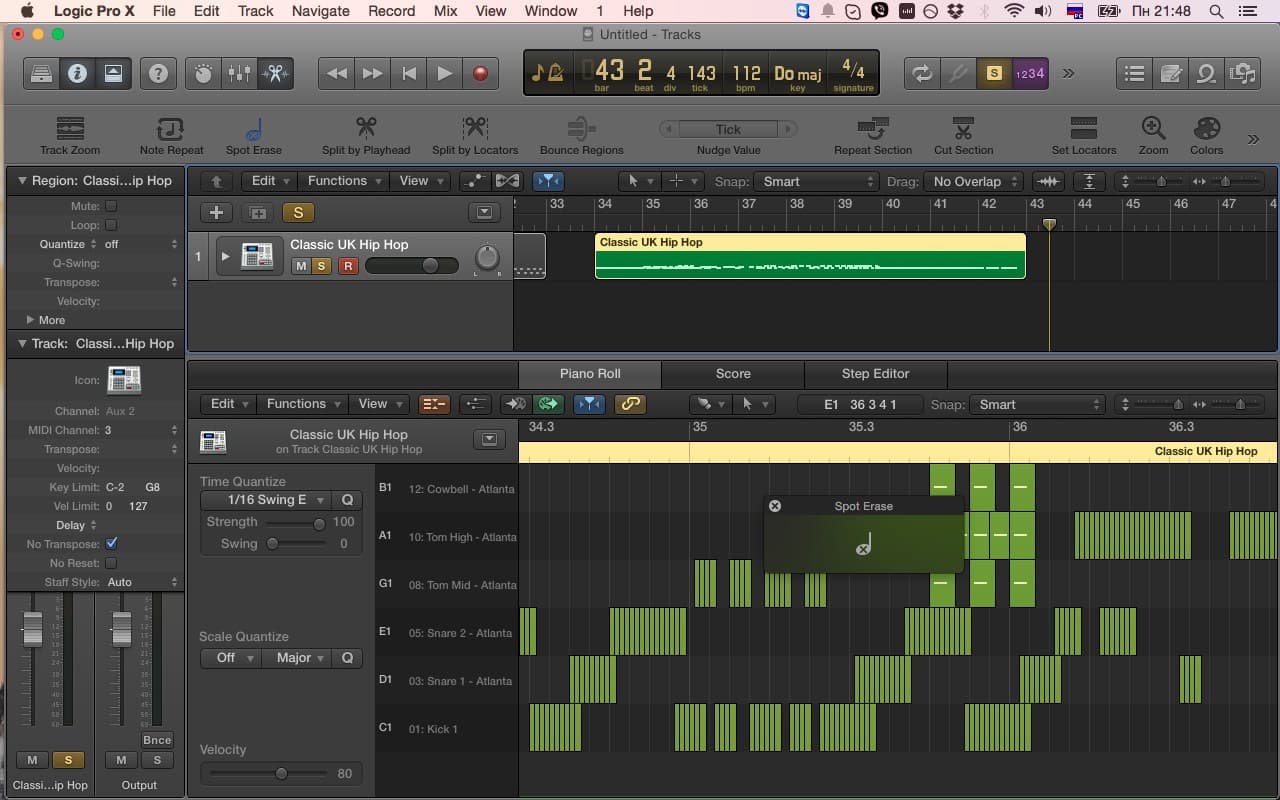Close the Spot Erase popup

(774, 506)
